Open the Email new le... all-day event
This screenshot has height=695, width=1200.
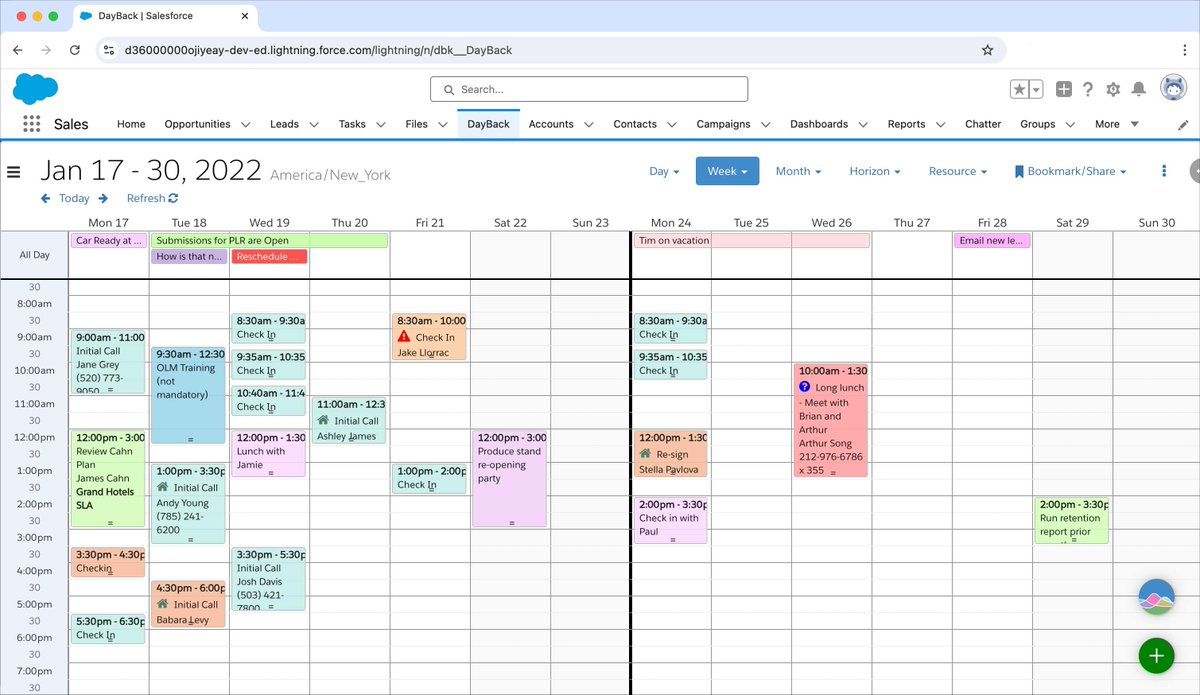point(991,240)
